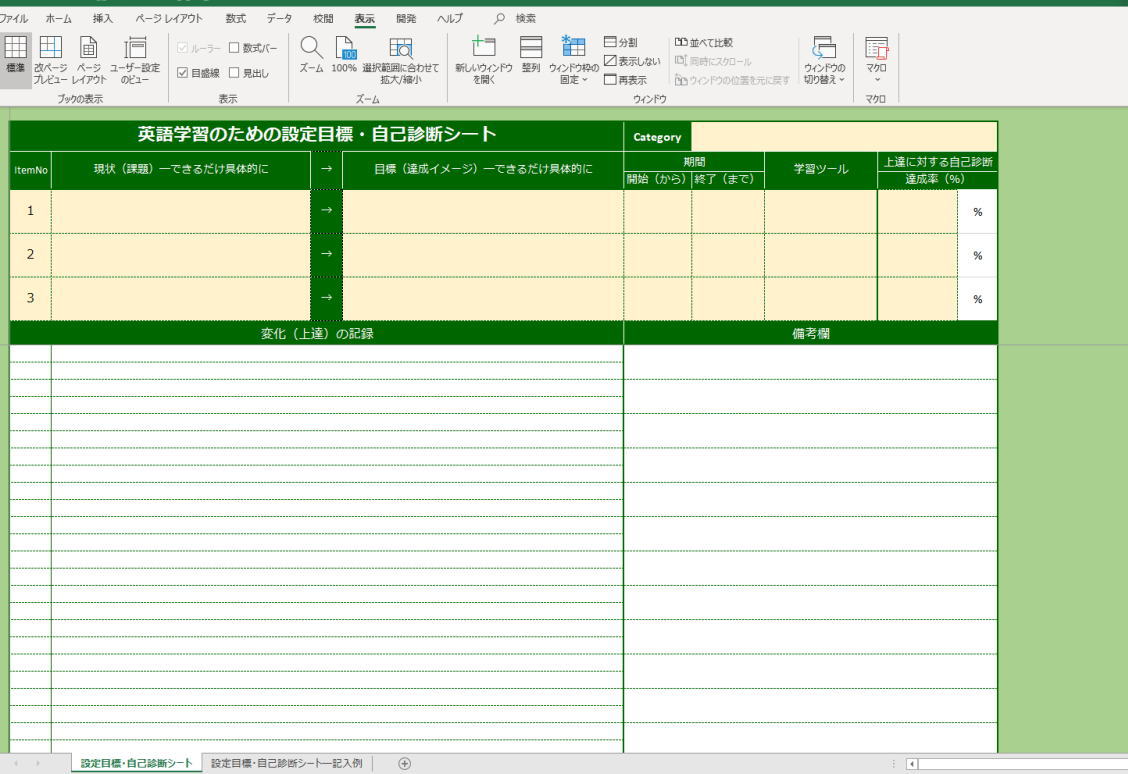Click the search magnifier icon beside 検索
1128x774 pixels.
500,18
